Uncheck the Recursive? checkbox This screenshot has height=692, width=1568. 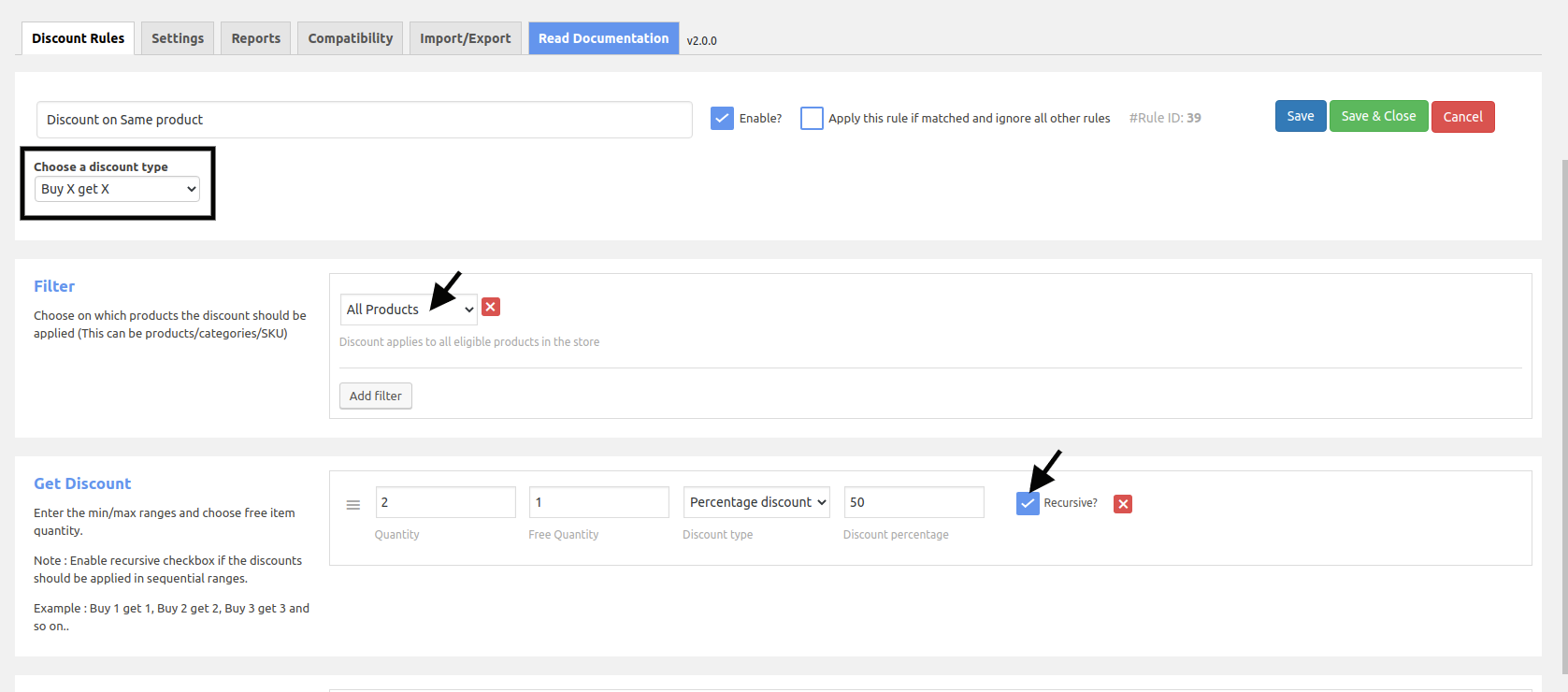(1028, 503)
